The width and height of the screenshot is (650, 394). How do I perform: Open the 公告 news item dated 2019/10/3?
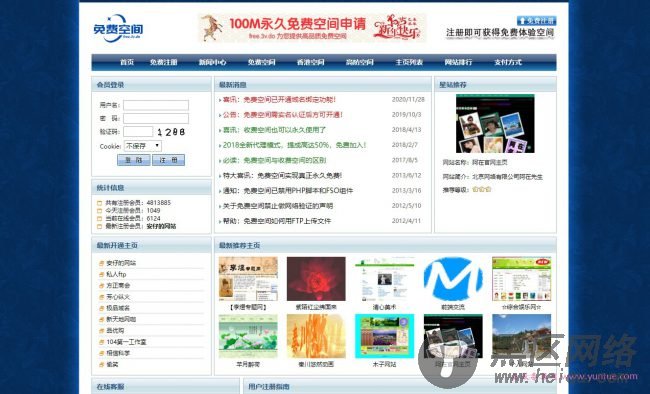point(283,114)
